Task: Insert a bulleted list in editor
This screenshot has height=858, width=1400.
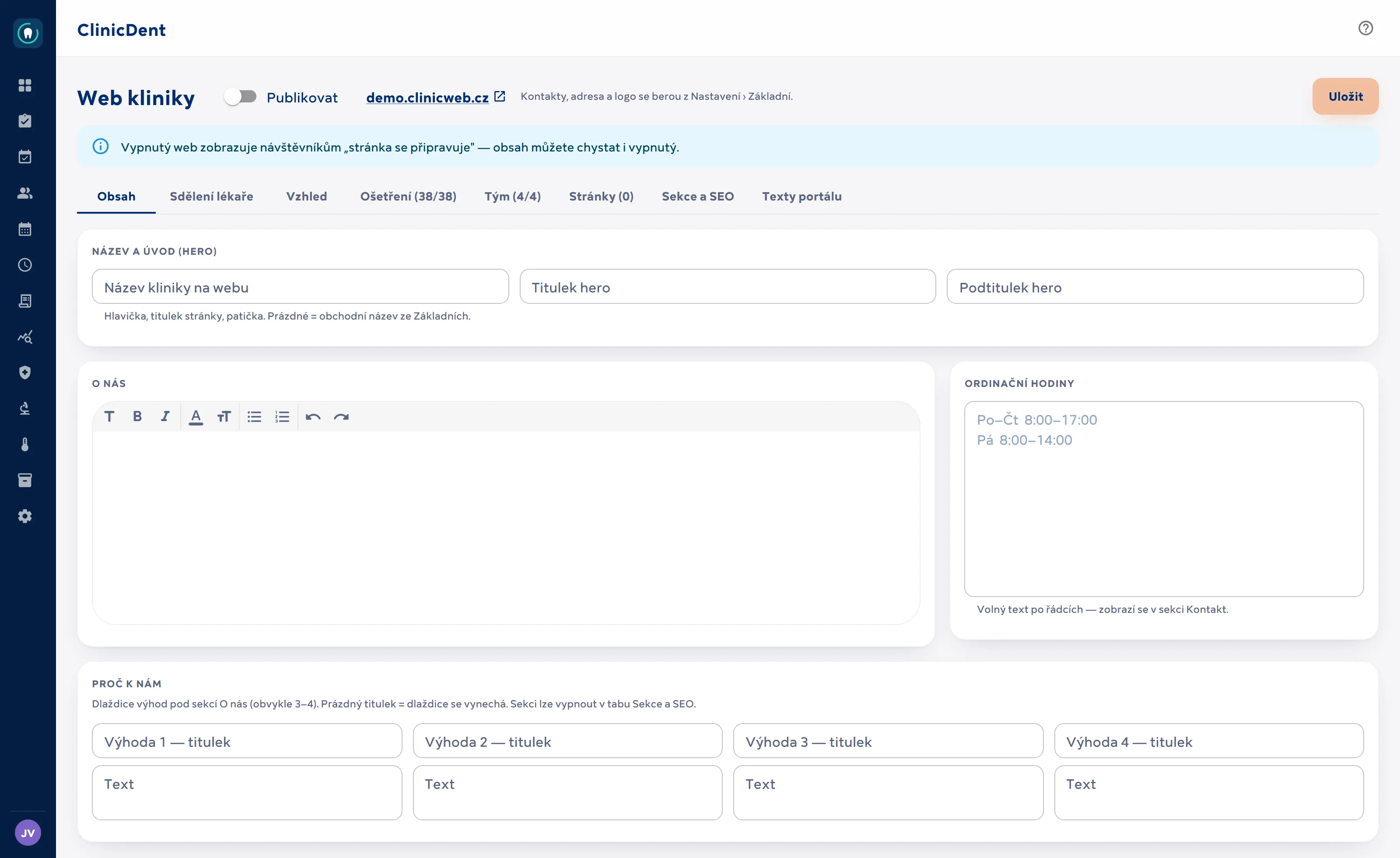Action: tap(255, 417)
